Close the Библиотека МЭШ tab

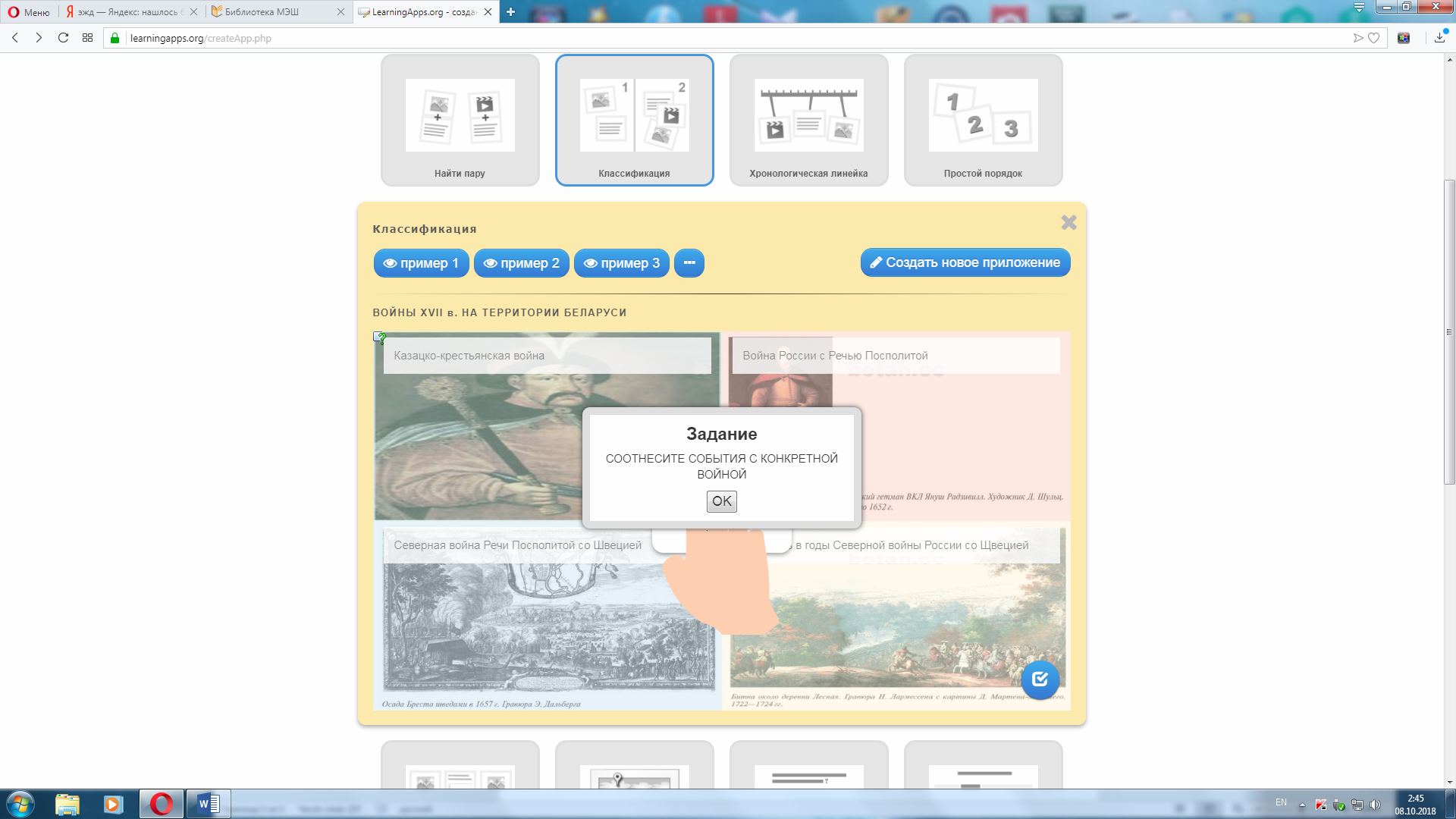pos(340,11)
